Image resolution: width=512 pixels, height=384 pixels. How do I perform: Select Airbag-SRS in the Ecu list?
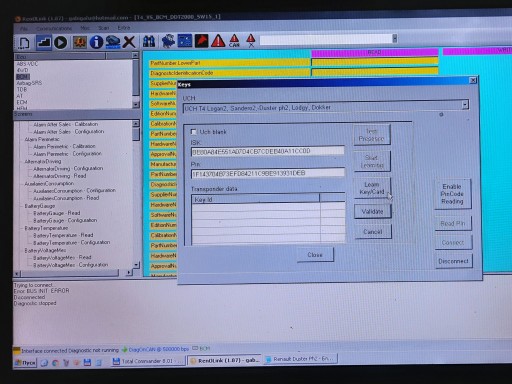(x=29, y=83)
